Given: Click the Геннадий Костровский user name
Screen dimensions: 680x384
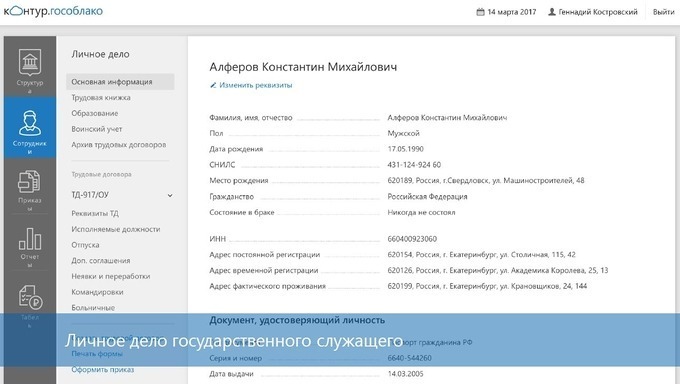Looking at the screenshot, I should (598, 12).
